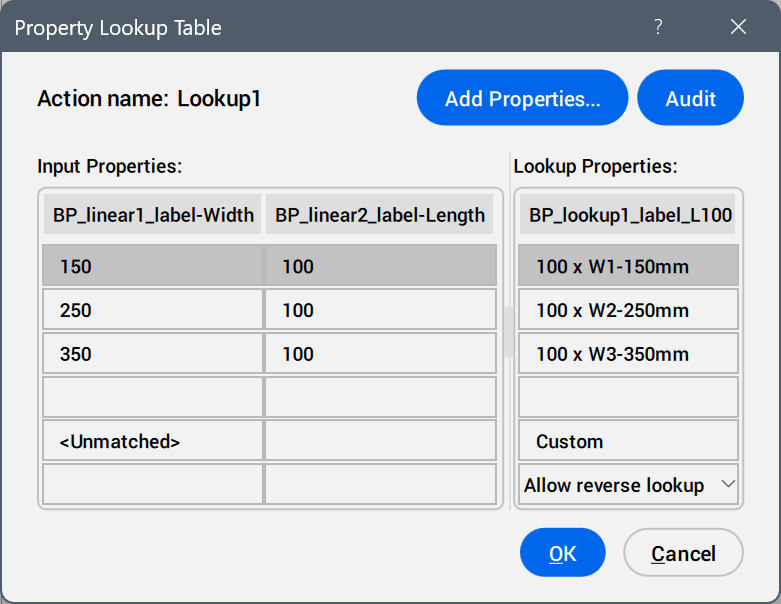Select the BP_linear1_label-Width column header
The image size is (781, 604).
coord(152,214)
